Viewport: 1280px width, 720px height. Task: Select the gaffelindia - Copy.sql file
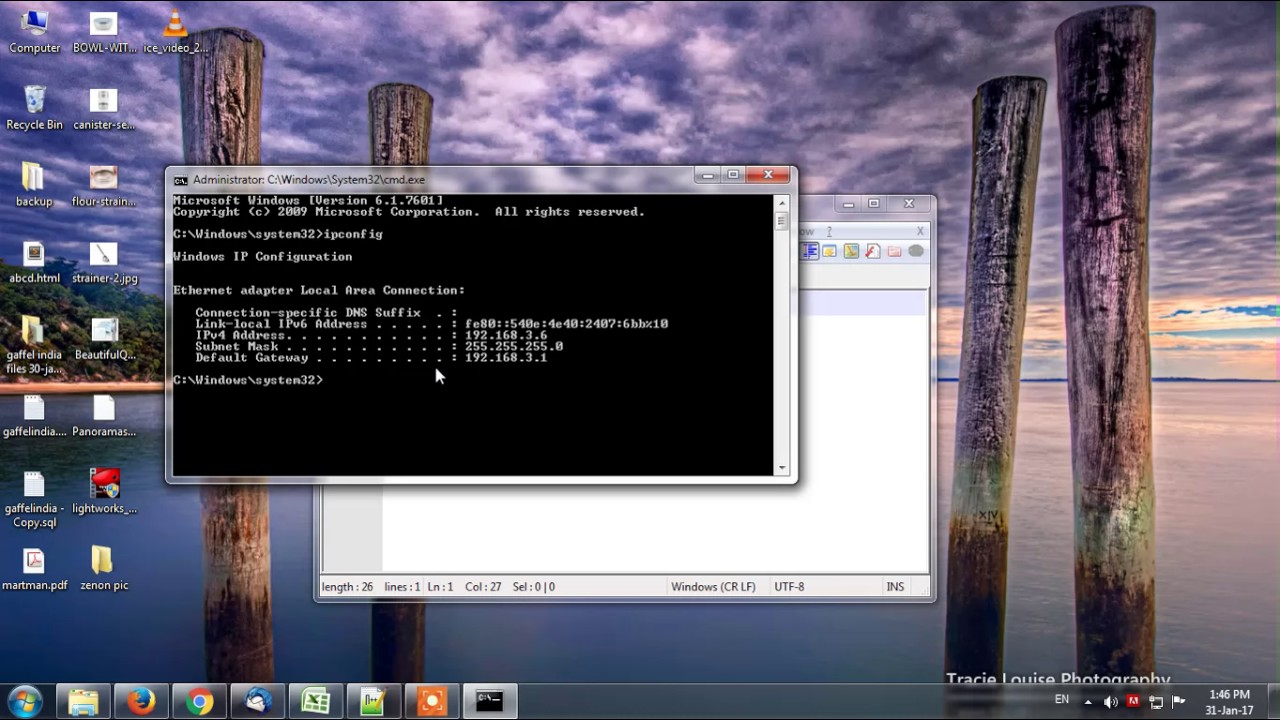[x=34, y=500]
